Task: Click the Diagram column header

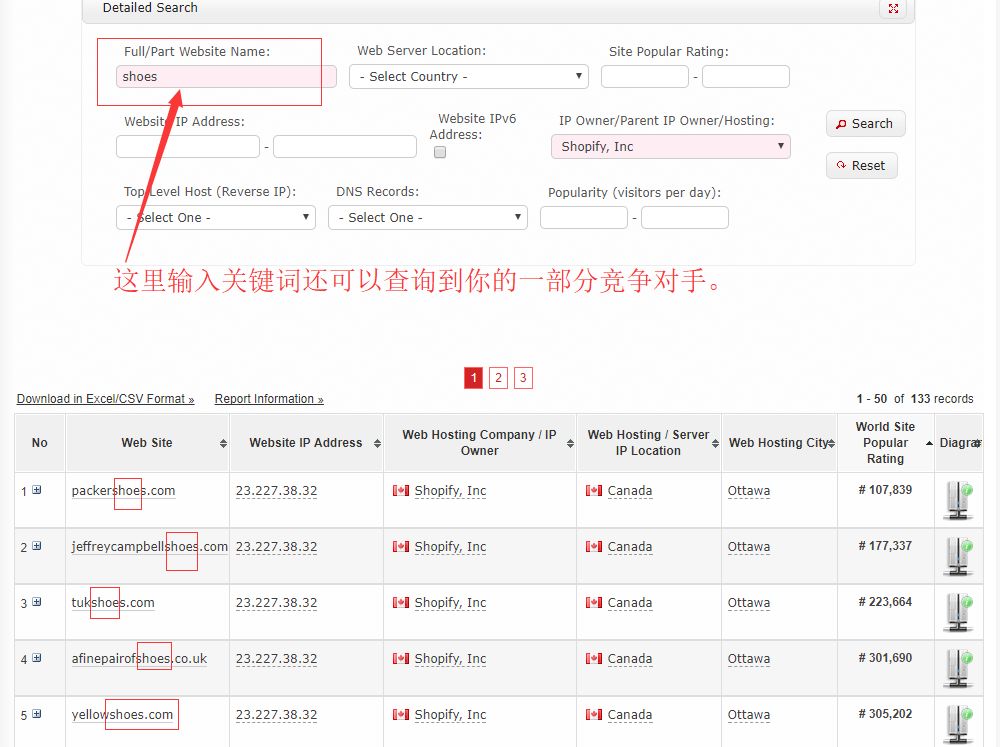Action: (959, 443)
